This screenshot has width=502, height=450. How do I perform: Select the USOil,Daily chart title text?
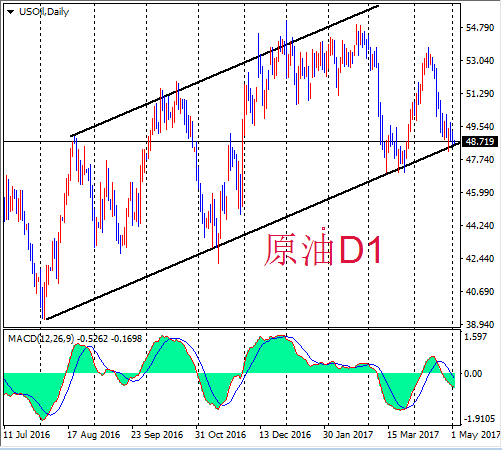pos(44,12)
